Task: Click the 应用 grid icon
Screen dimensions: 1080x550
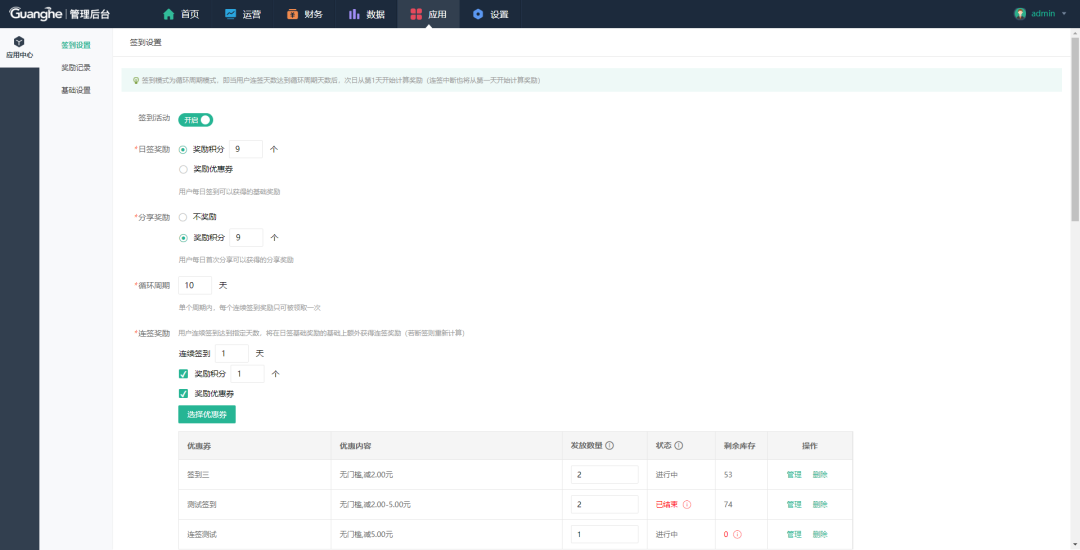Action: tap(416, 14)
